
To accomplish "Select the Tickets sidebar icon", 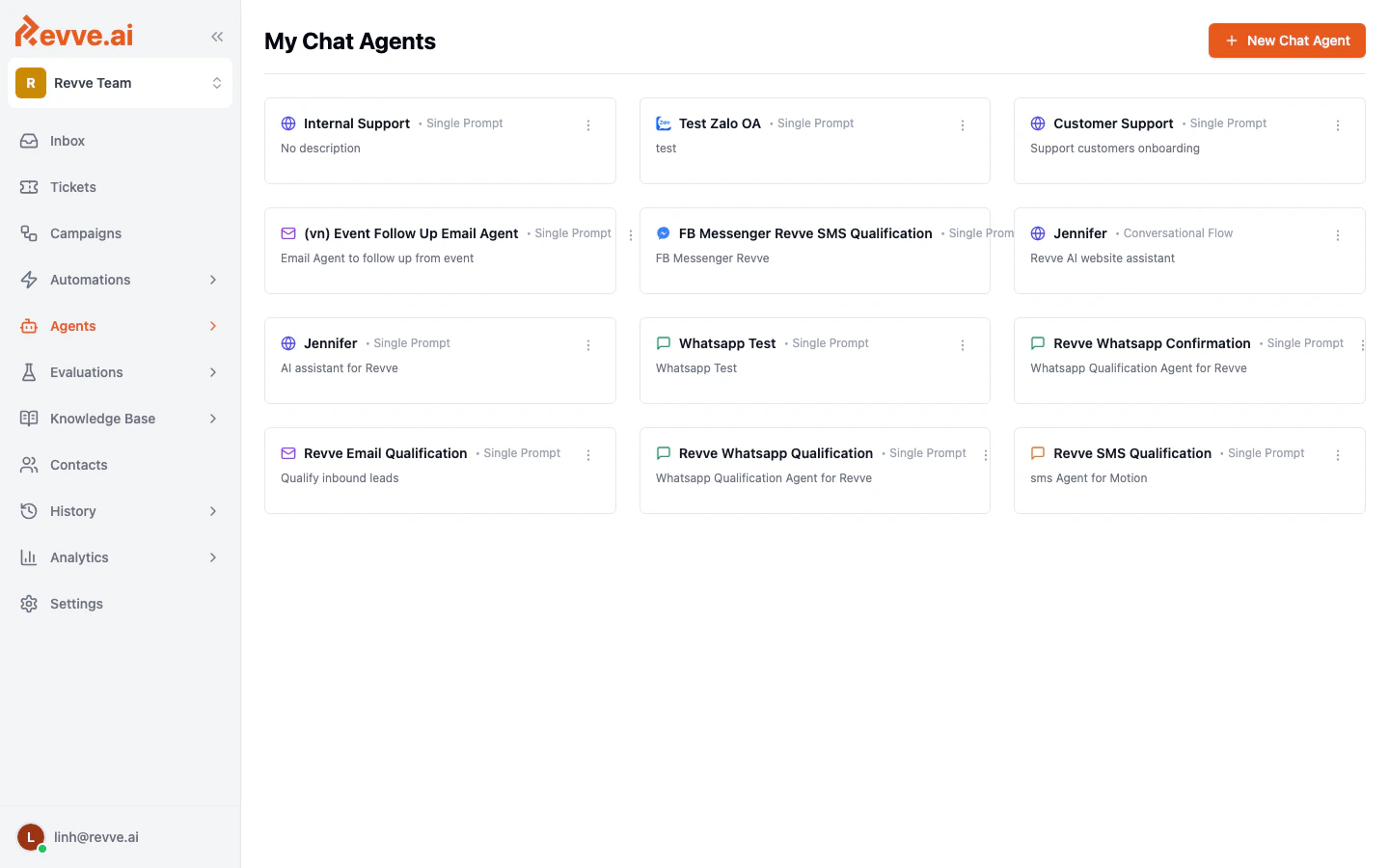I will 30,187.
